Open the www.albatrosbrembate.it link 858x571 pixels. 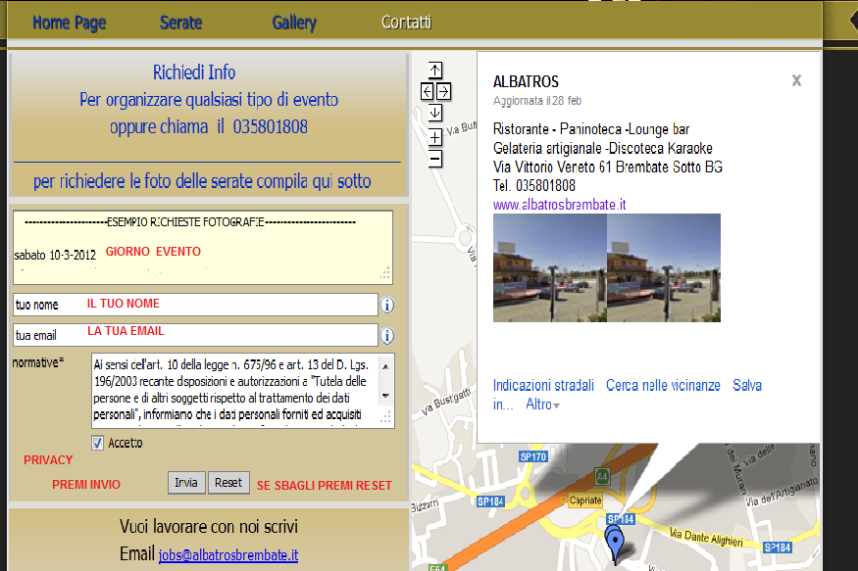click(559, 205)
